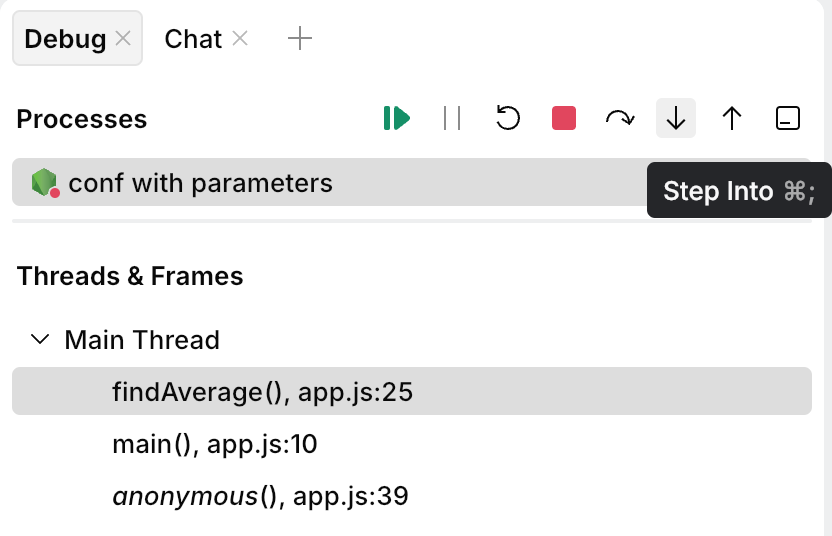Stop the debug session with red square
This screenshot has height=536, width=832.
564,119
